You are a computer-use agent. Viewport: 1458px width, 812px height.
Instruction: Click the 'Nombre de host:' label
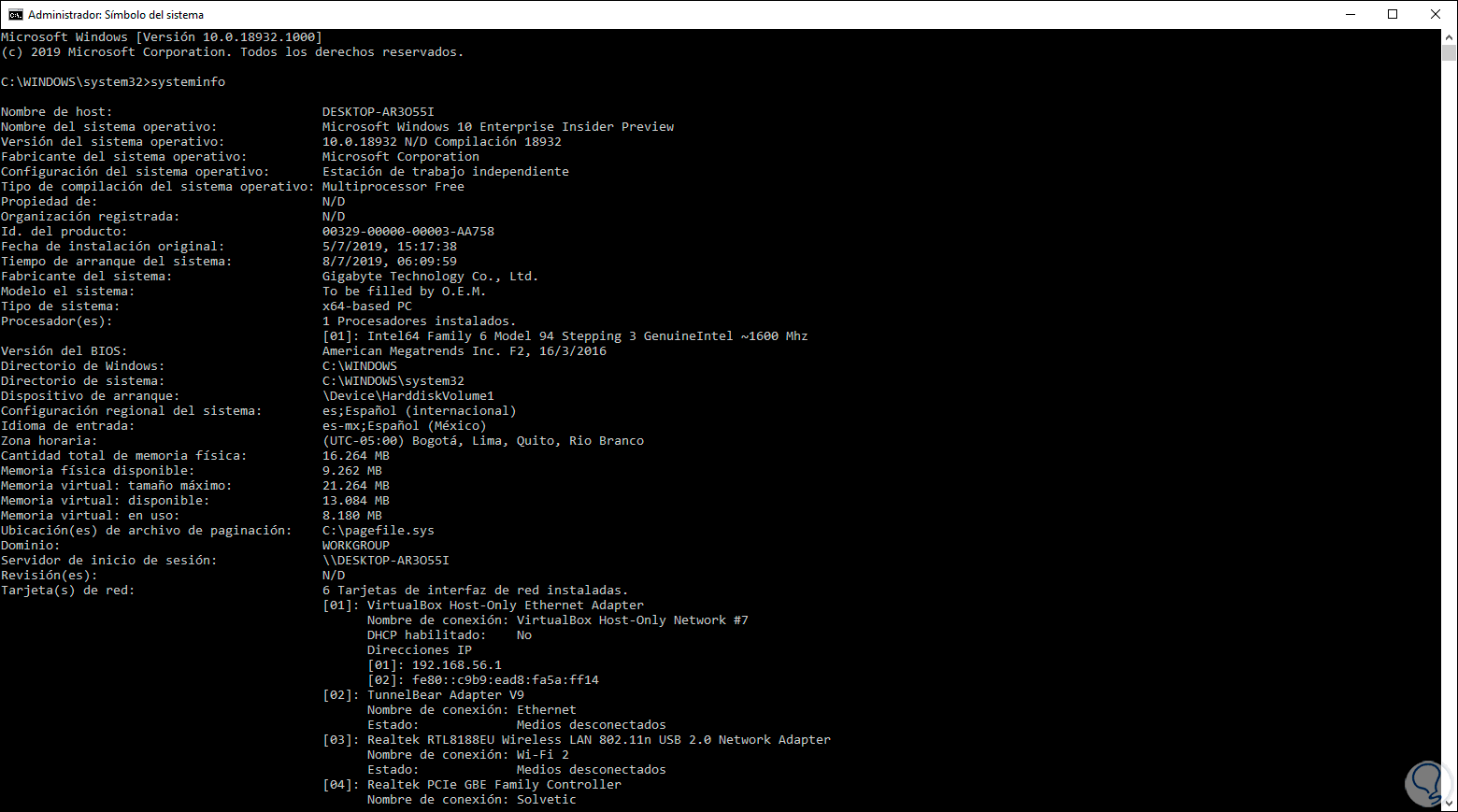click(x=57, y=112)
